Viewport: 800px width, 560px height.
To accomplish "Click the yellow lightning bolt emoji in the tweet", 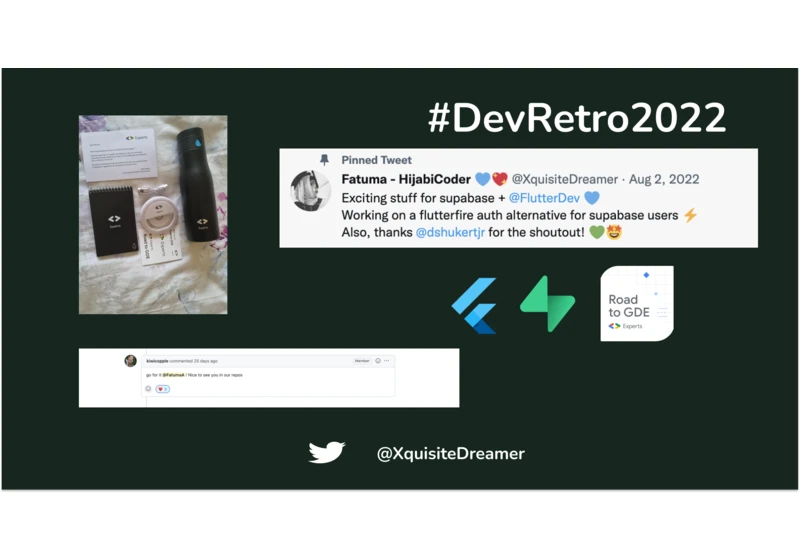I will pyautogui.click(x=690, y=215).
